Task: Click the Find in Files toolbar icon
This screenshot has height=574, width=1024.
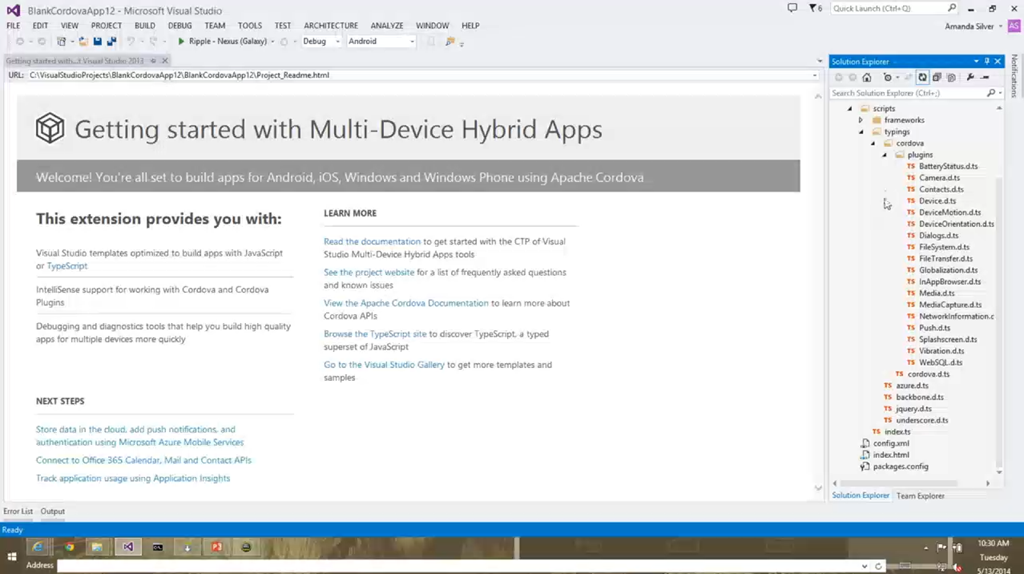Action: (x=450, y=41)
